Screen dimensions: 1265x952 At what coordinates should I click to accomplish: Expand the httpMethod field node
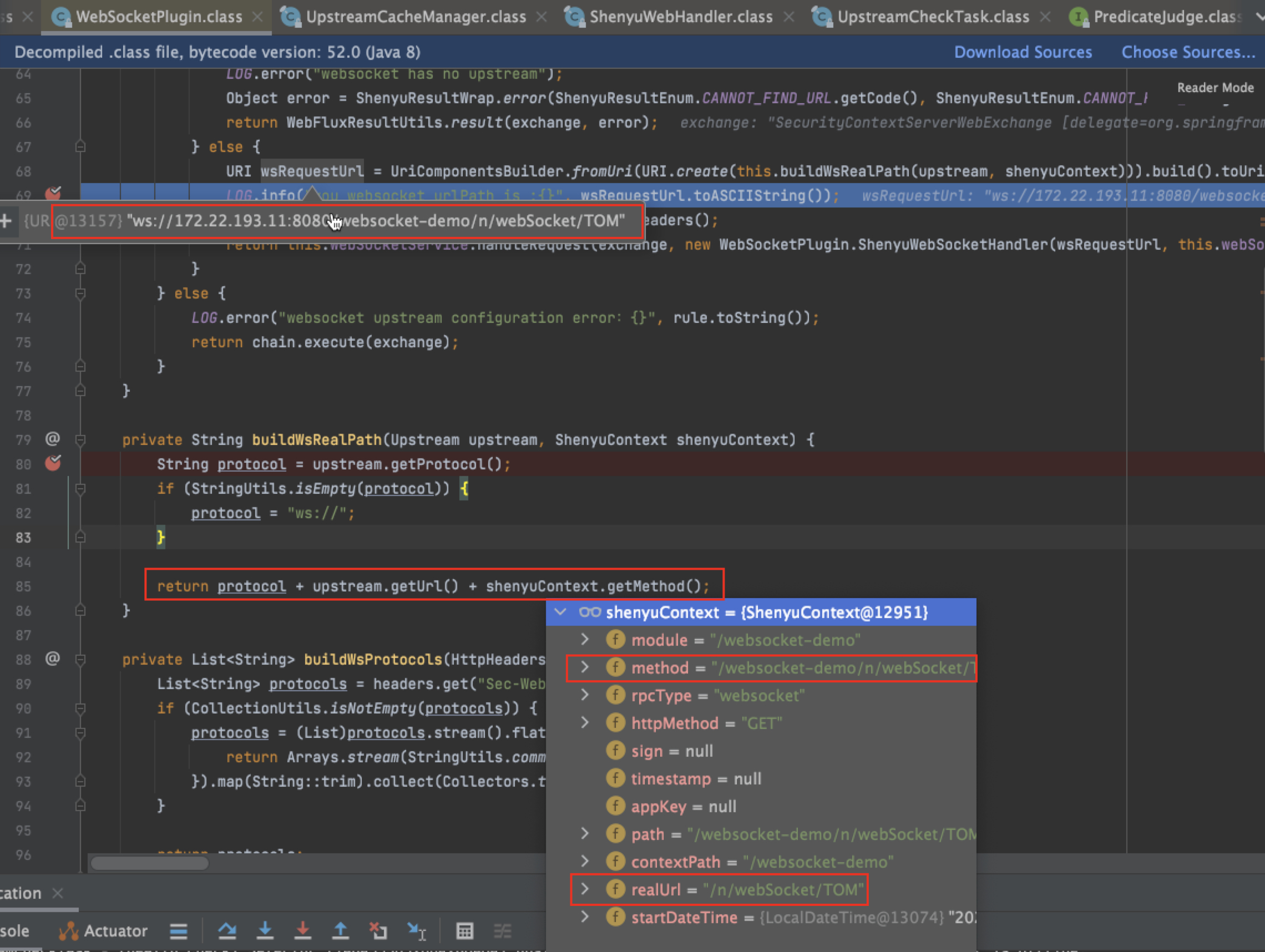(x=584, y=723)
